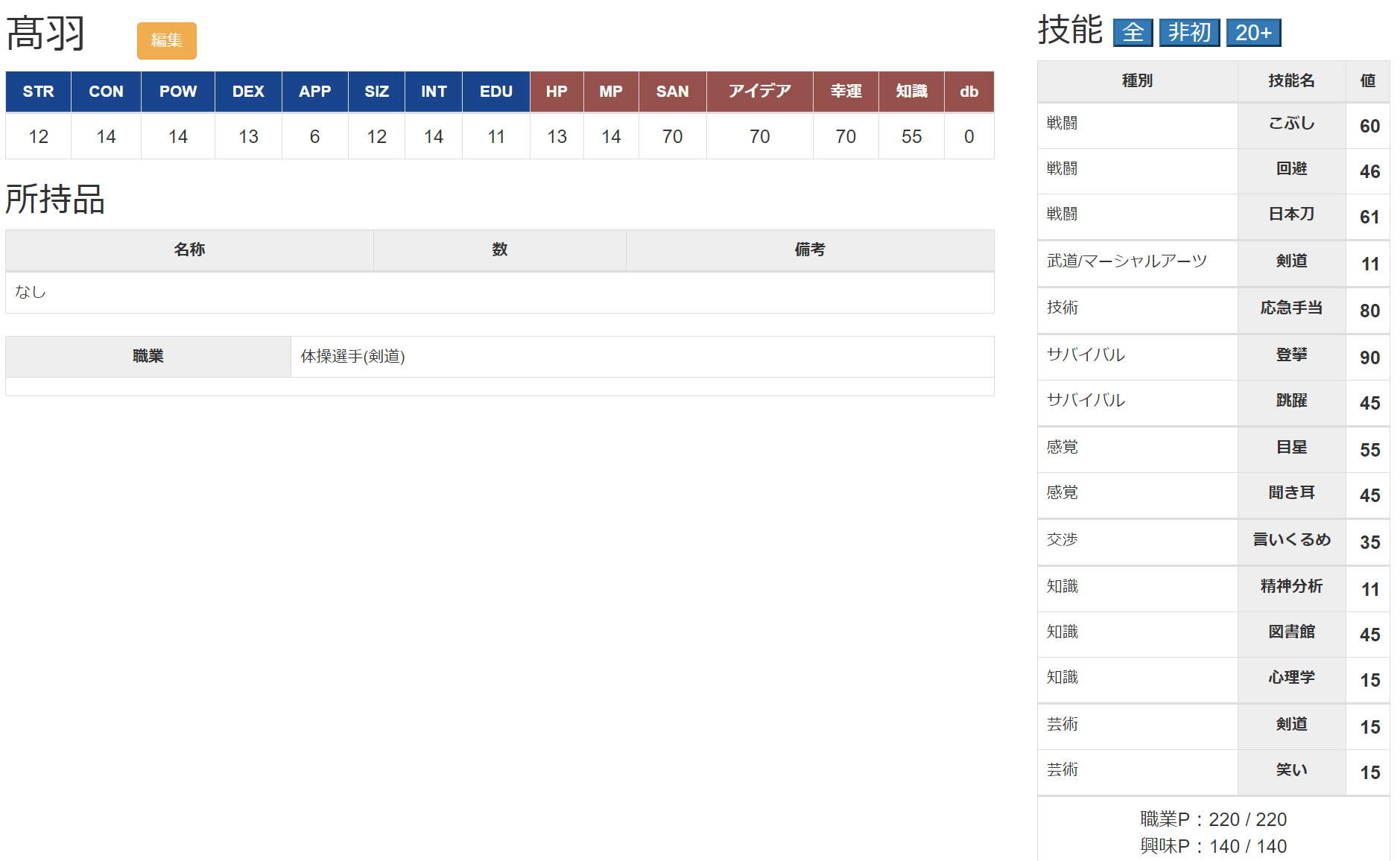Switch to the 非初 skill filter
Screen dimensions: 1400x861
[x=1189, y=33]
